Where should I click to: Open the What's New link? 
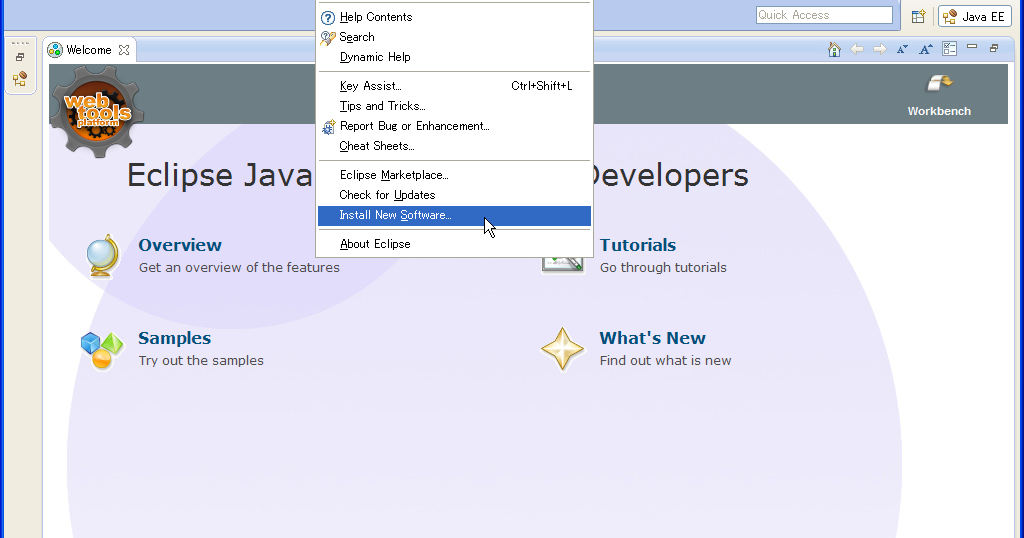pos(652,338)
